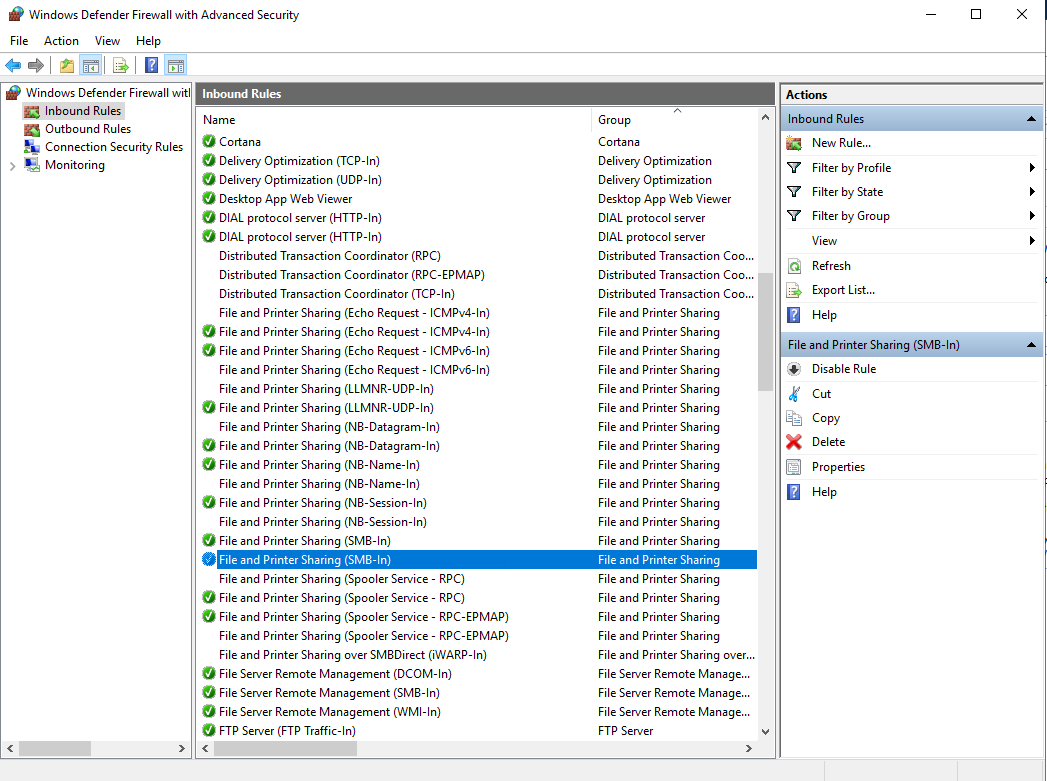Click Delete in the rule actions
The height and width of the screenshot is (781, 1047).
828,442
